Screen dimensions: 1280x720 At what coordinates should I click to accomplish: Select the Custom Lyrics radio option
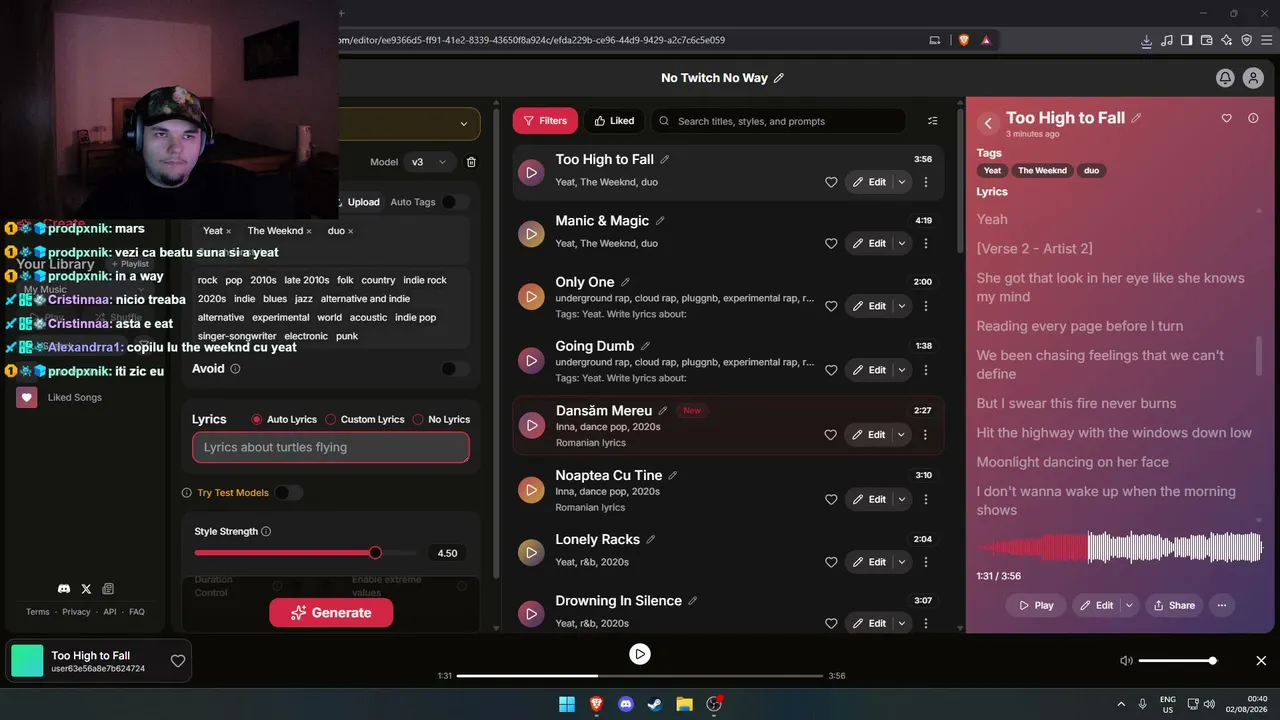(x=331, y=419)
